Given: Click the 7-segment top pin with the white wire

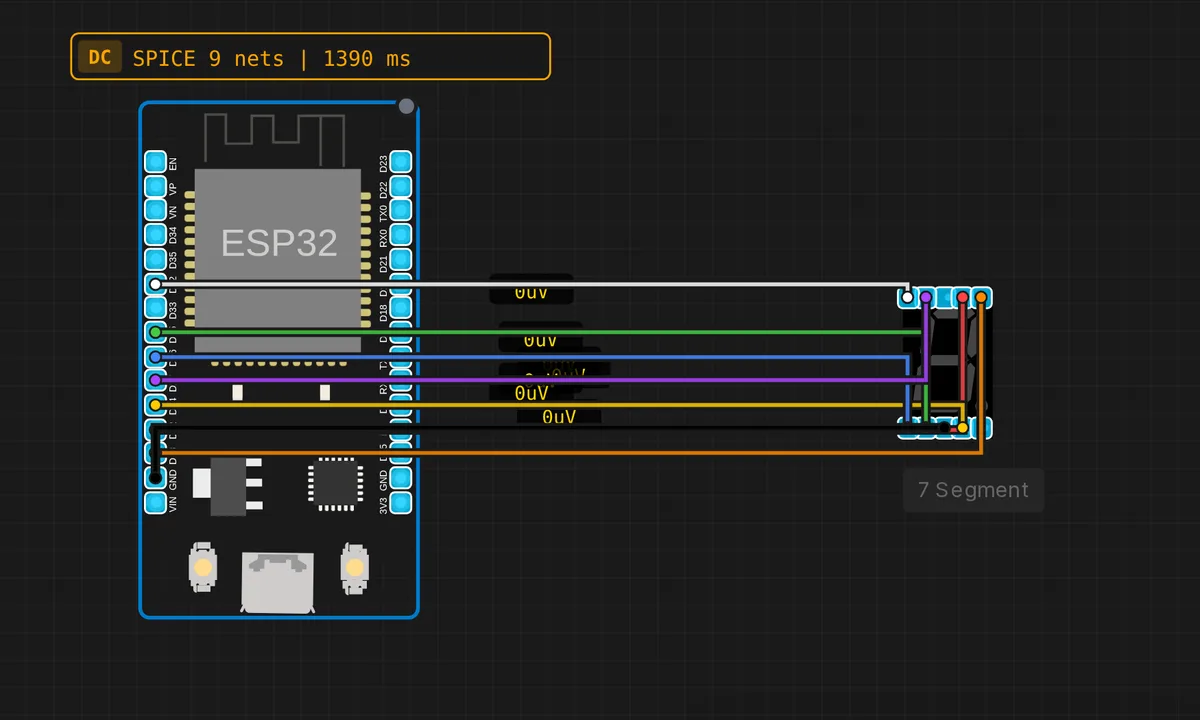Looking at the screenshot, I should pos(907,297).
